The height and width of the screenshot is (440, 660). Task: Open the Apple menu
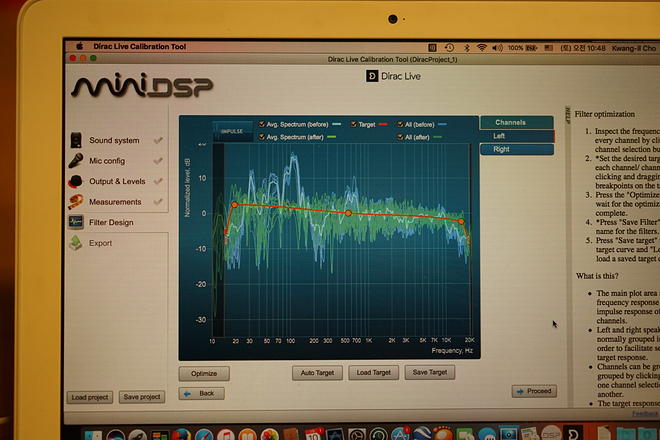click(80, 46)
